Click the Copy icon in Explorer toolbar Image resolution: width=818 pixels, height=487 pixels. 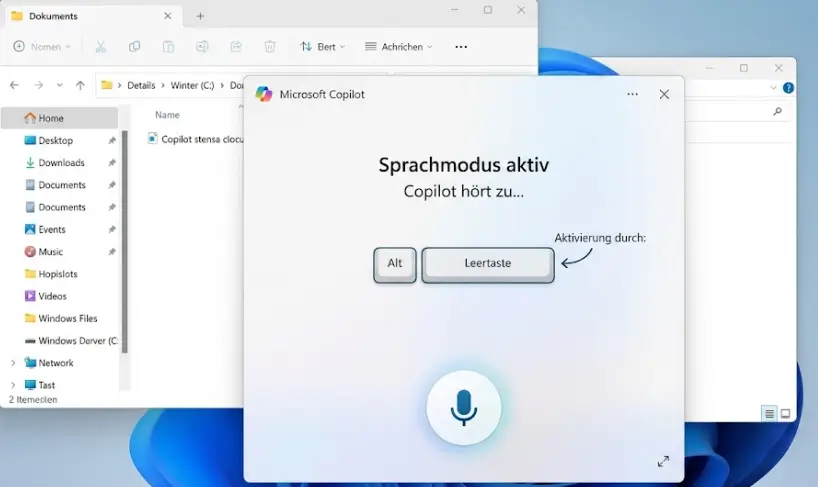click(134, 46)
